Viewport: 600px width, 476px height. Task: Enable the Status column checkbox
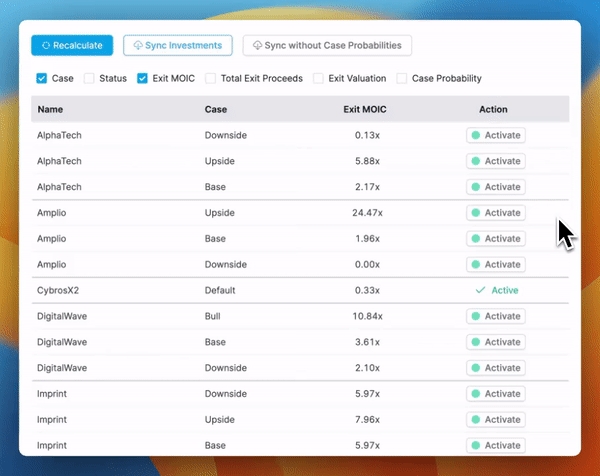(x=89, y=78)
